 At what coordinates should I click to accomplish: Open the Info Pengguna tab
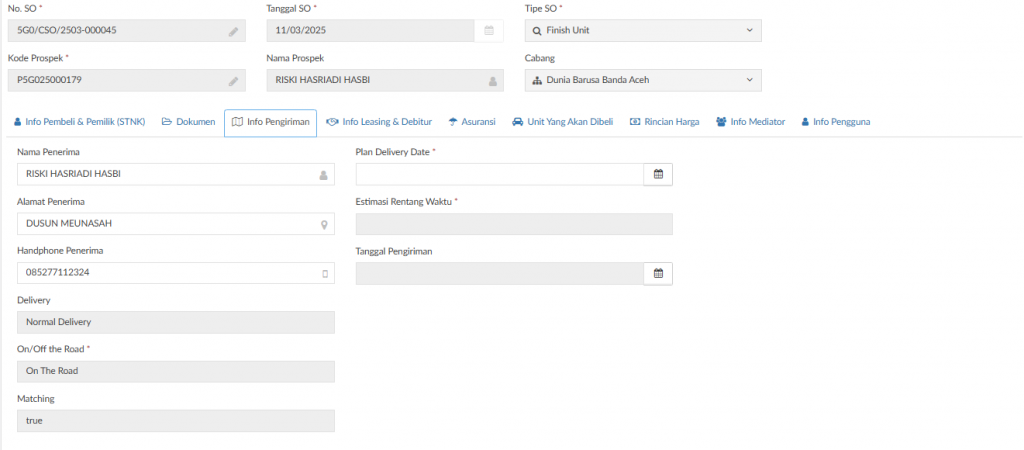point(835,122)
